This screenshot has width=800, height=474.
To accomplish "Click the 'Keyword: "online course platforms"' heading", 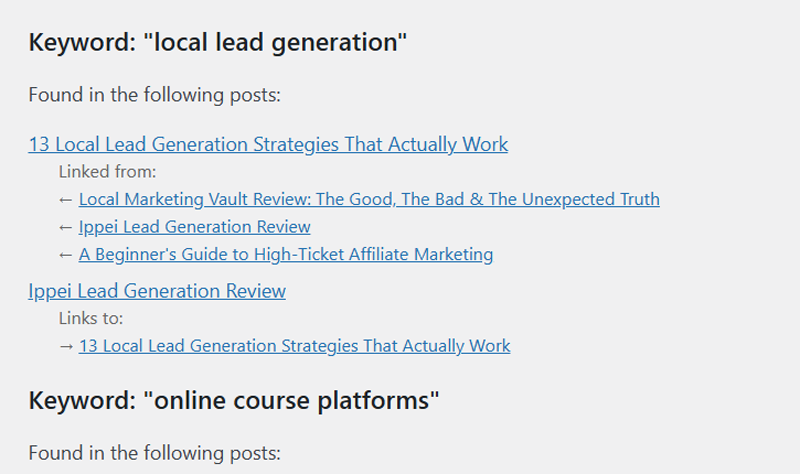I will (x=234, y=401).
